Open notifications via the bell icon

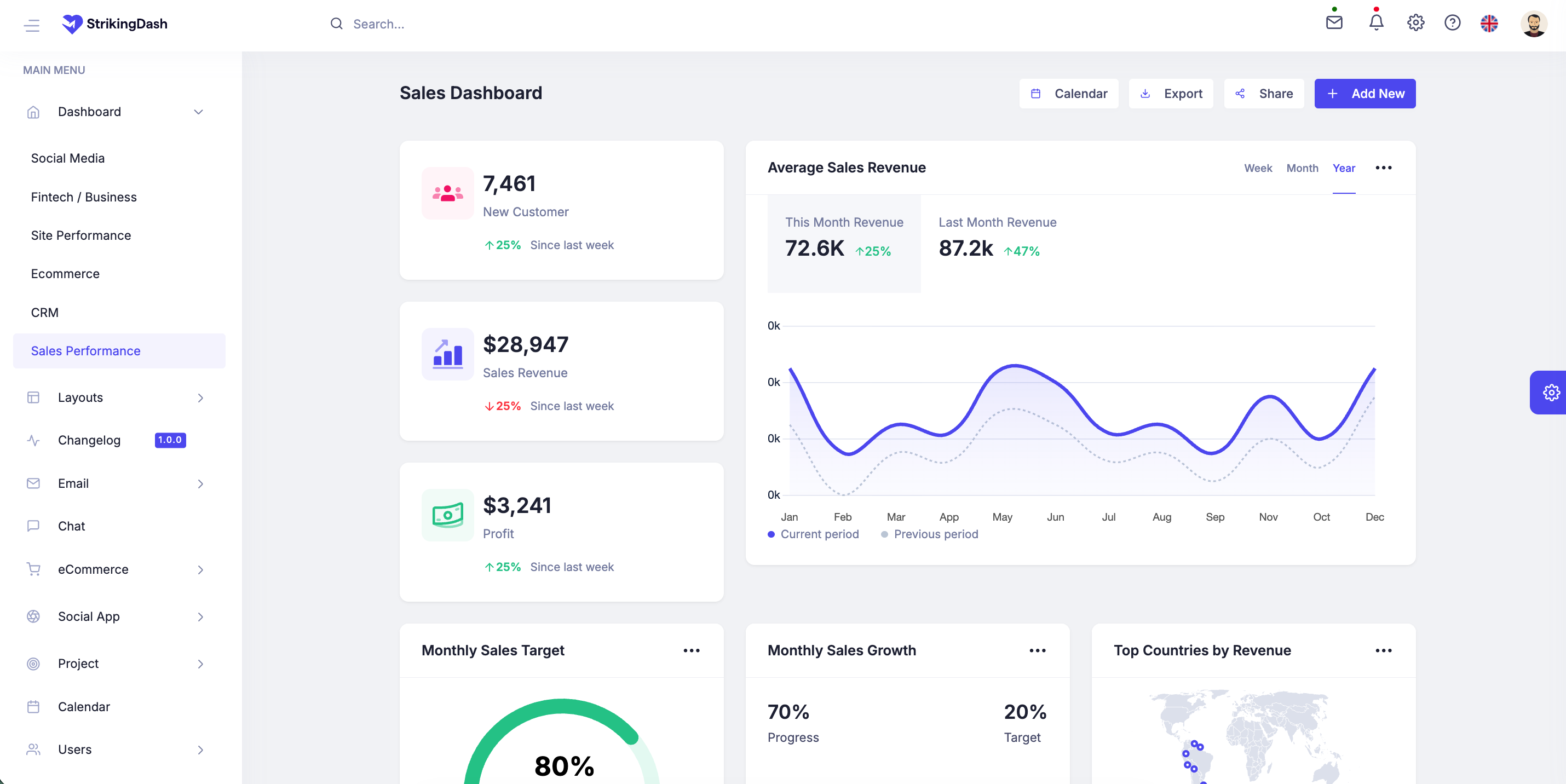1375,23
